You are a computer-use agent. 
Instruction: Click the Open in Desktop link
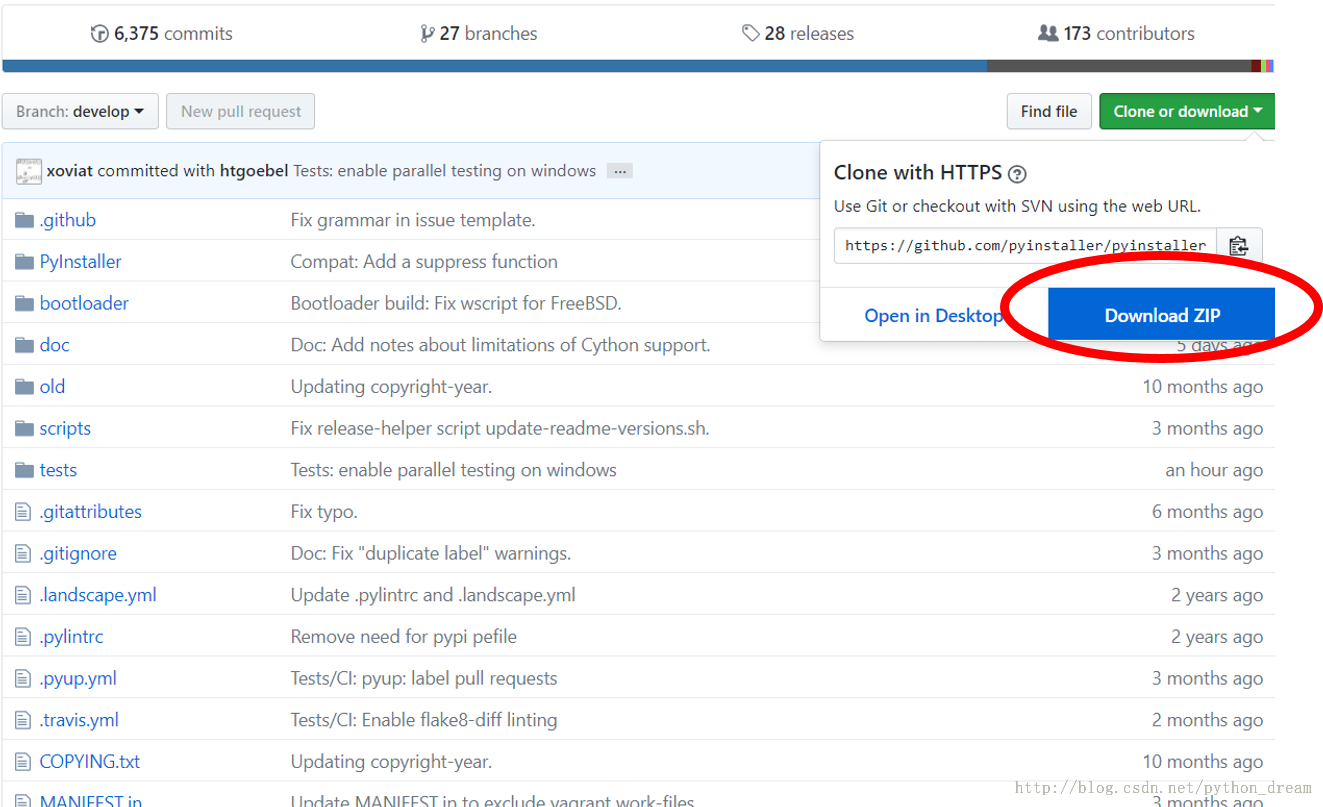pos(934,316)
